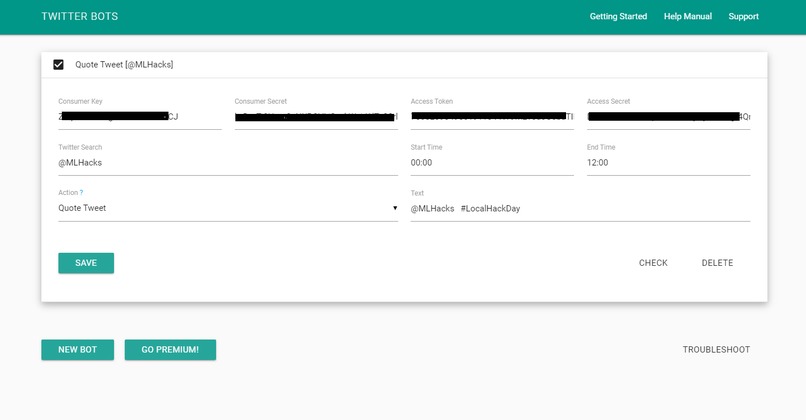
Task: Focus the Consumer Key field
Action: 140,117
